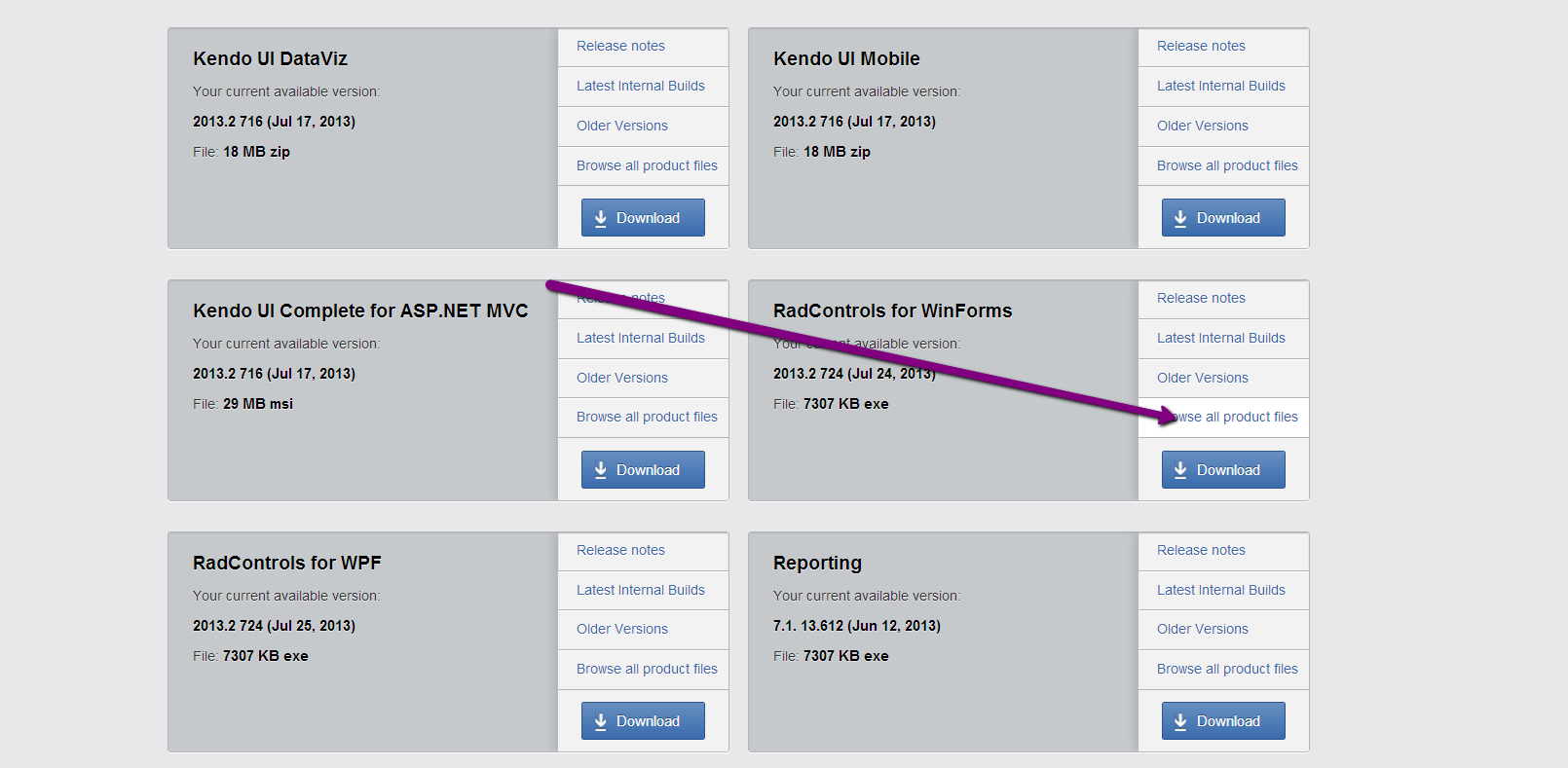Open Release notes for Reporting

point(1201,550)
